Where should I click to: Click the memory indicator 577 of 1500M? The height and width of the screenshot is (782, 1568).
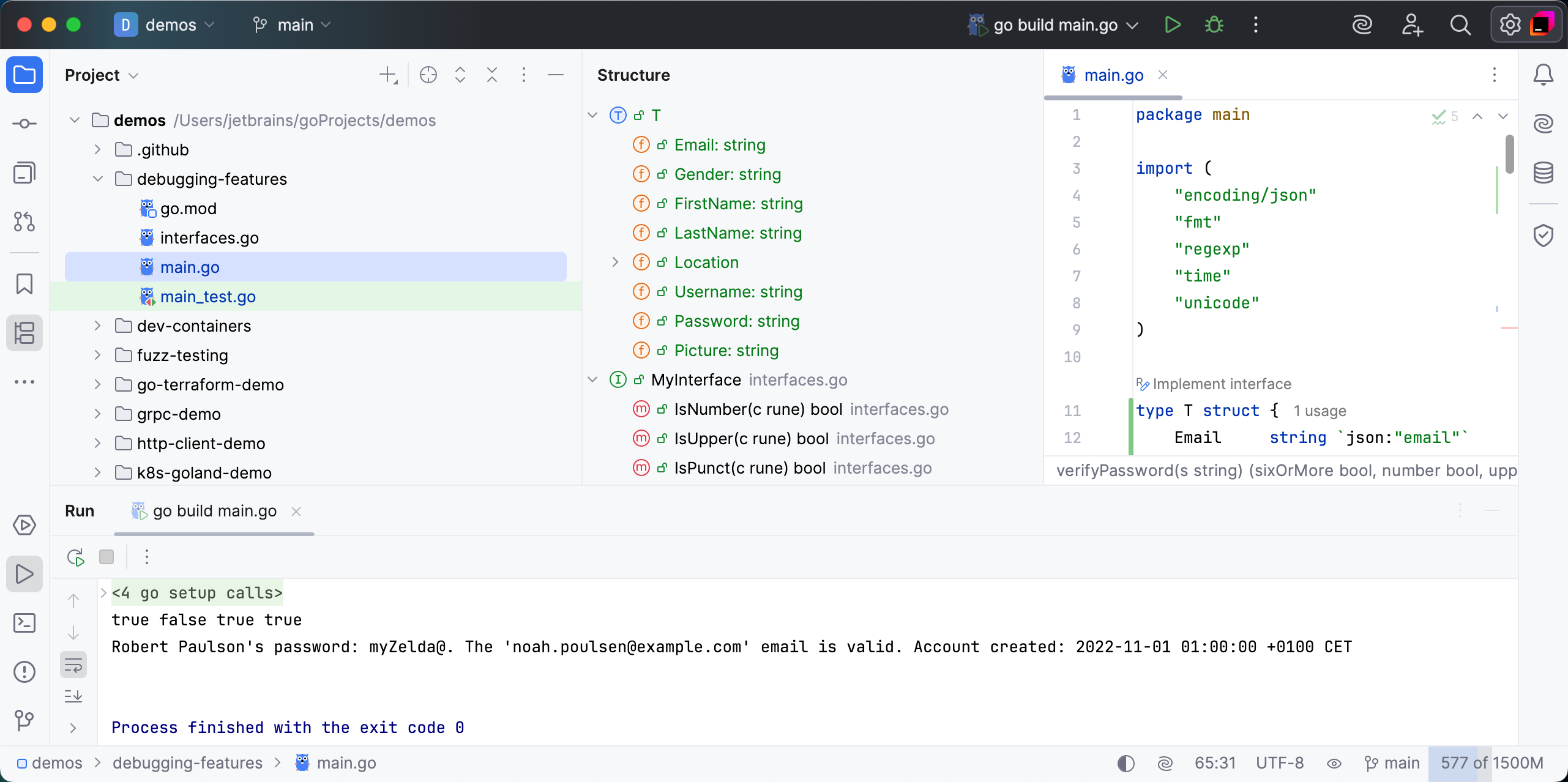click(x=1491, y=763)
